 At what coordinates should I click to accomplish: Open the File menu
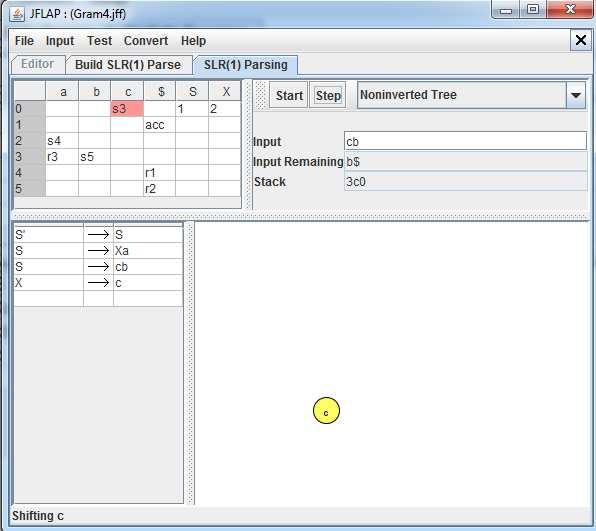pyautogui.click(x=24, y=41)
